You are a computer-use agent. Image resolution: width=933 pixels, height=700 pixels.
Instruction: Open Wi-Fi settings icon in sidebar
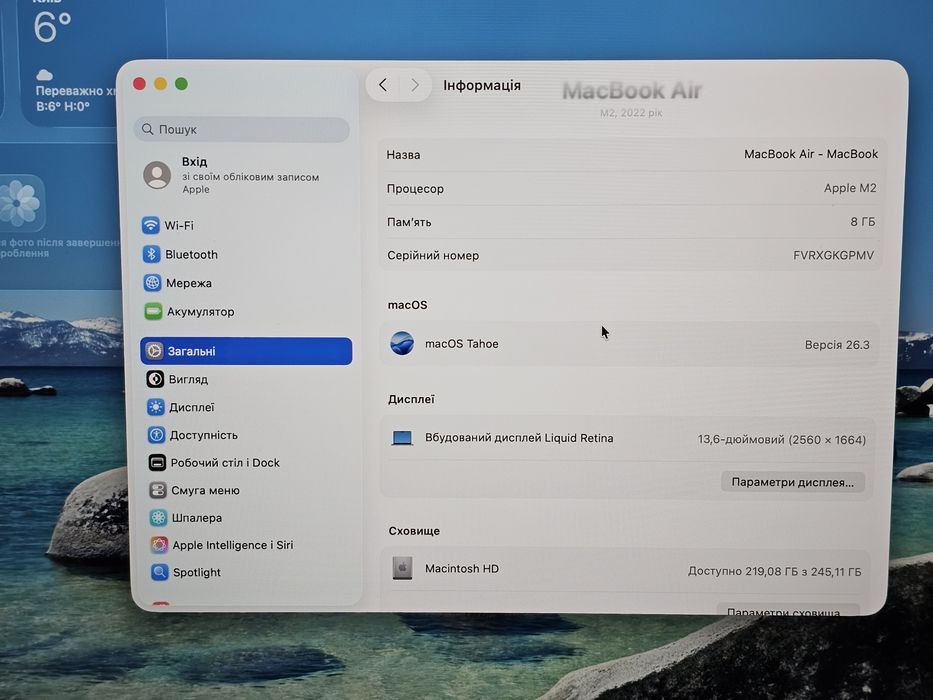click(151, 225)
